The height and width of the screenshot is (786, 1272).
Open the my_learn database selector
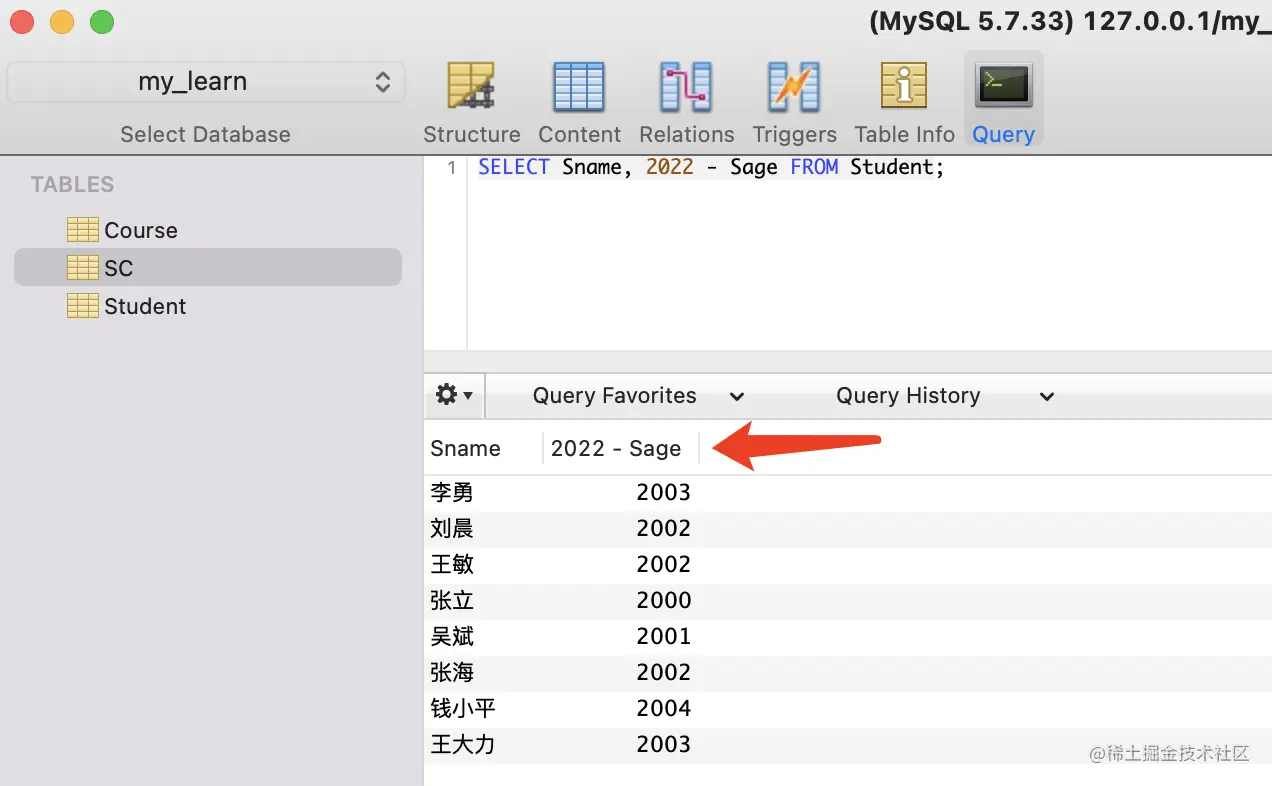click(x=206, y=82)
